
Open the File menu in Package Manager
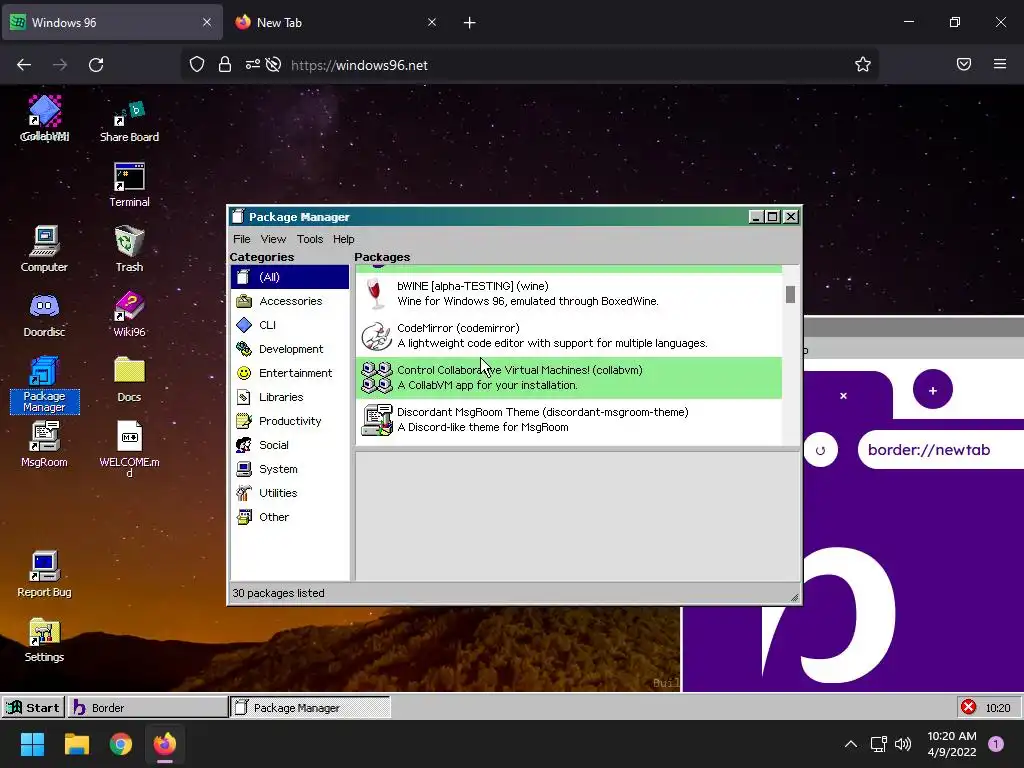(x=242, y=239)
